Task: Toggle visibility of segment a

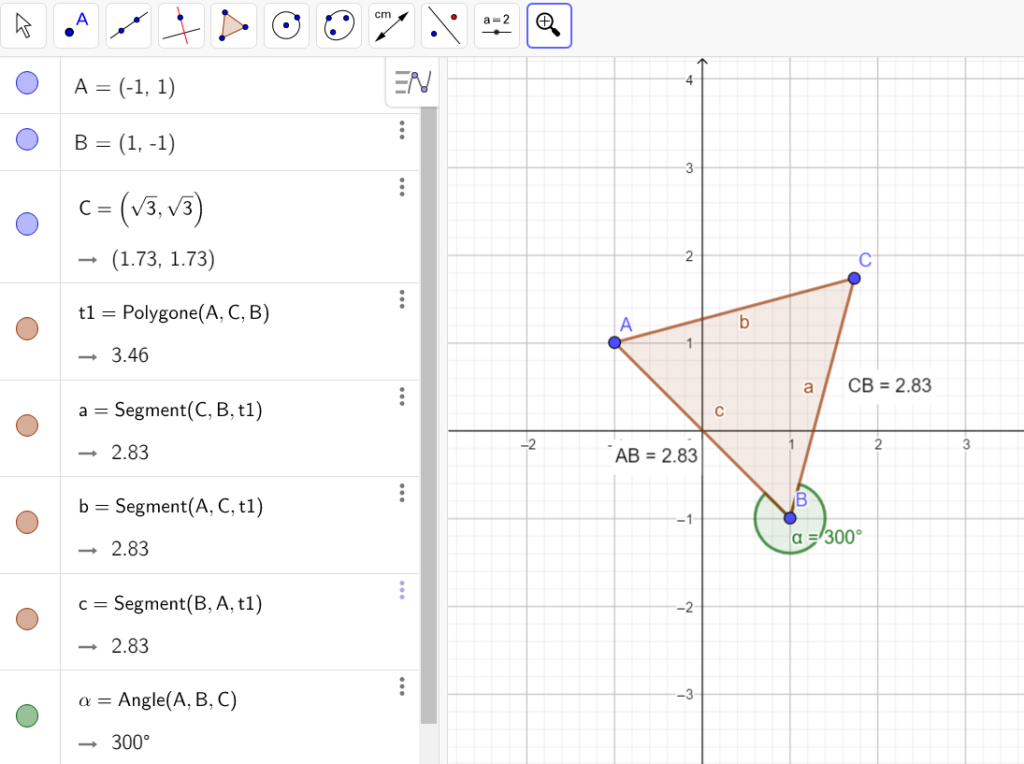Action: tap(28, 426)
